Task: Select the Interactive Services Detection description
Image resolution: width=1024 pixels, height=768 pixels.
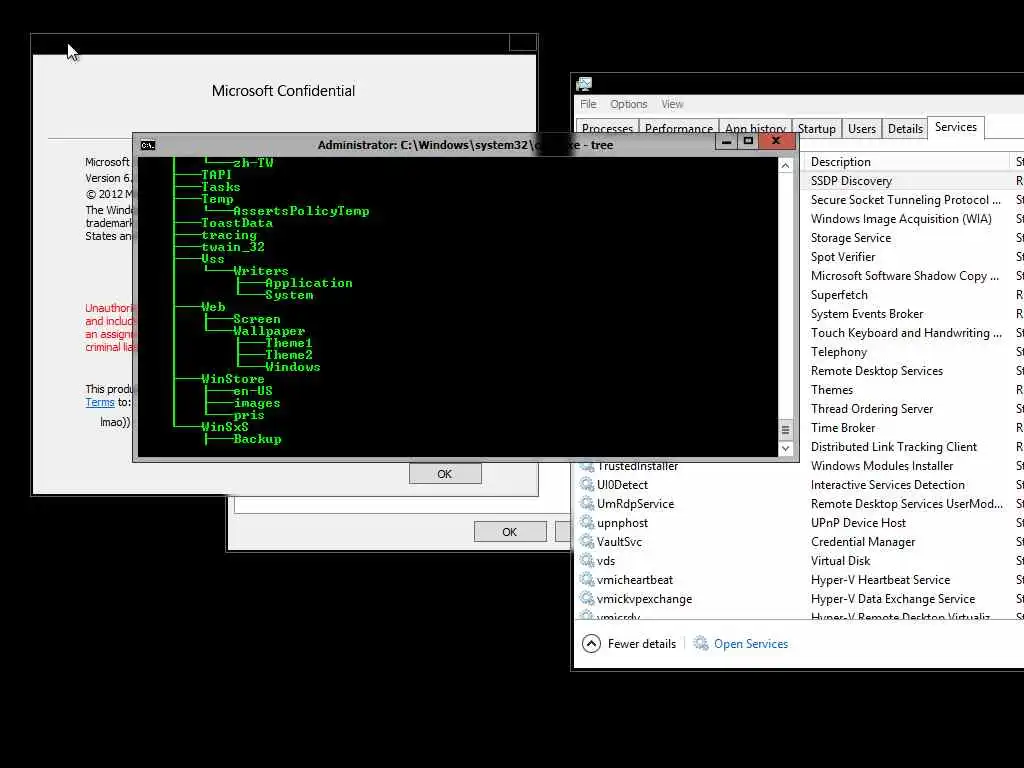Action: [x=888, y=485]
